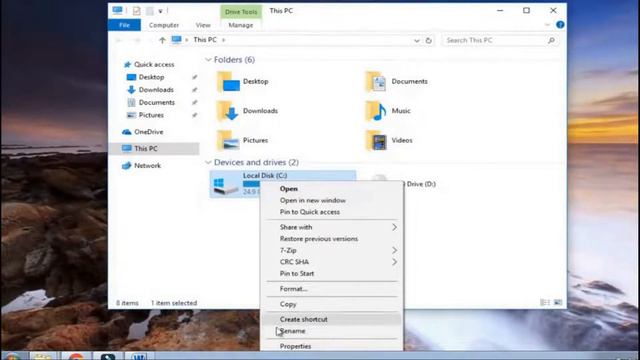Click the chevron after This PC in address bar

223,40
